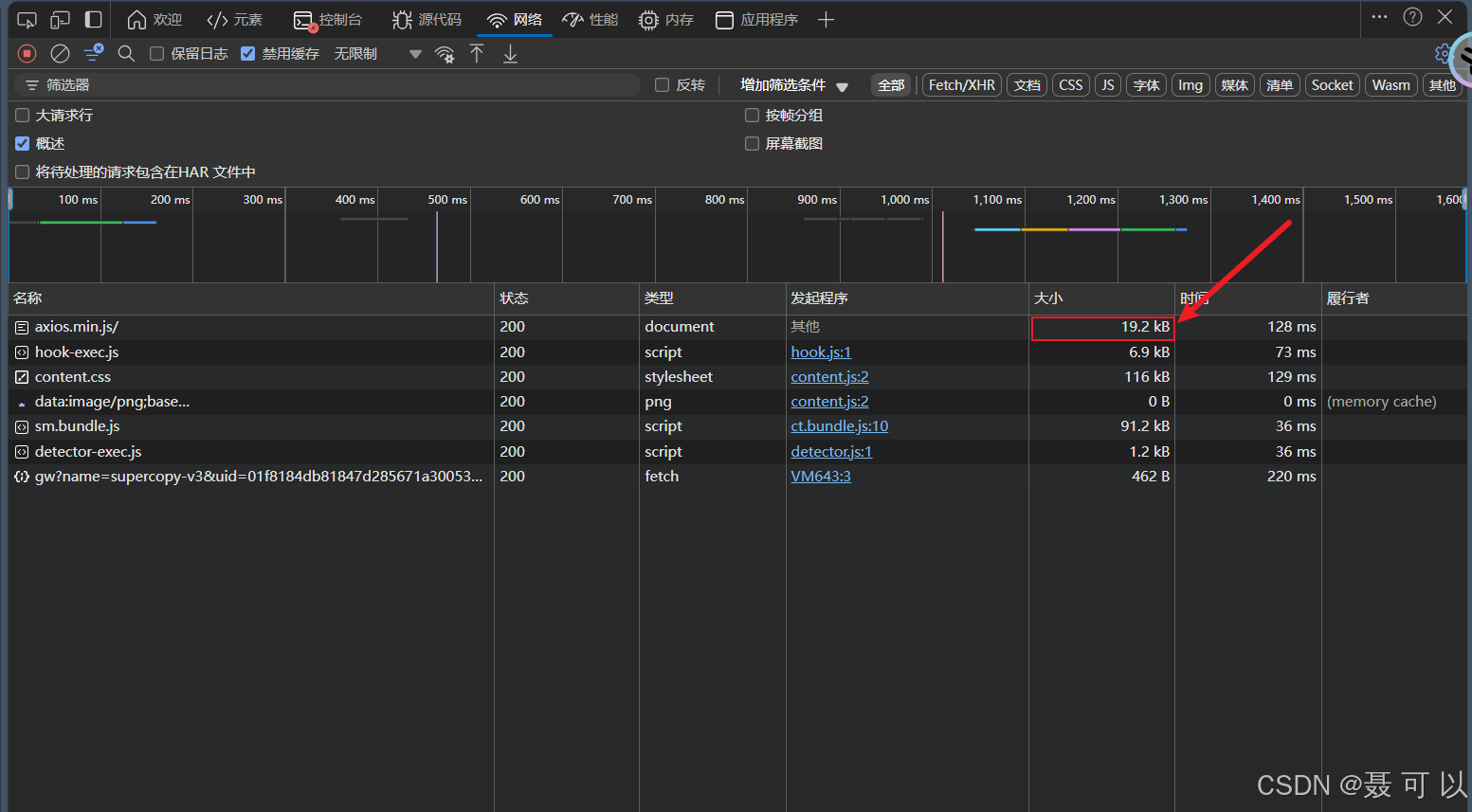The width and height of the screenshot is (1472, 812).
Task: Enable 按帧分组 group by frame checkbox
Action: pyautogui.click(x=753, y=116)
